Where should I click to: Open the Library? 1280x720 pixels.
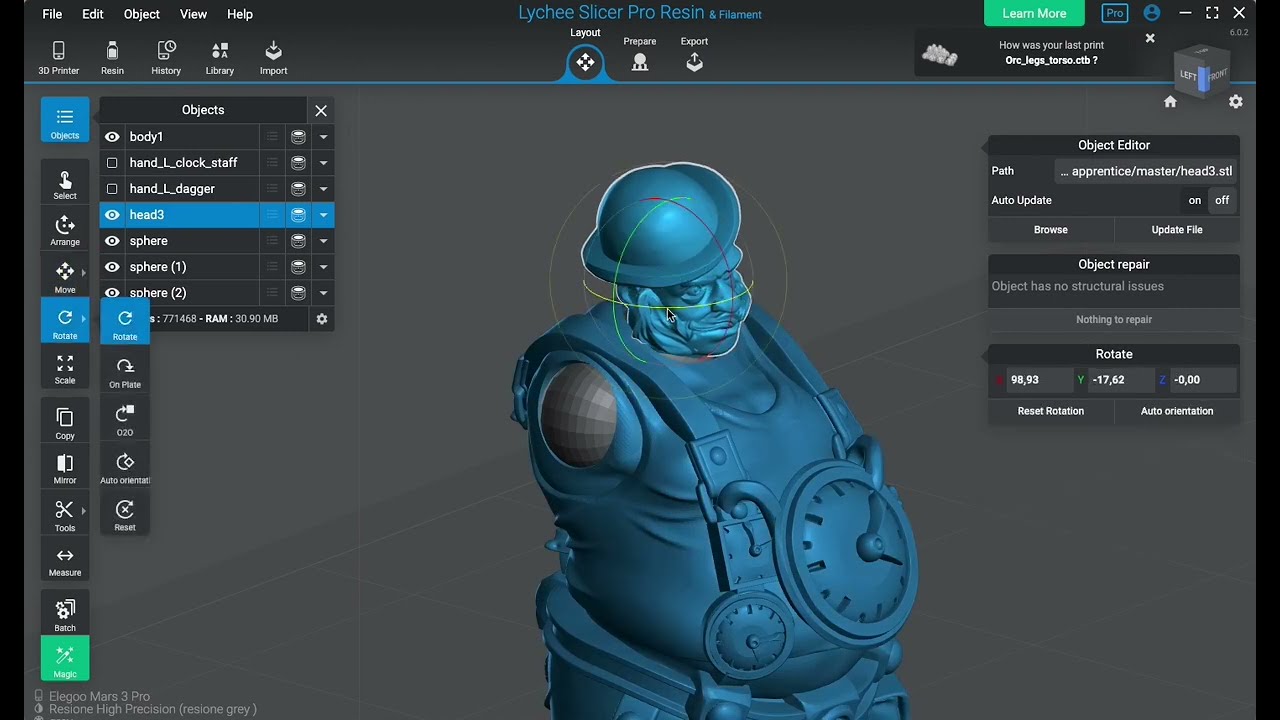[219, 58]
